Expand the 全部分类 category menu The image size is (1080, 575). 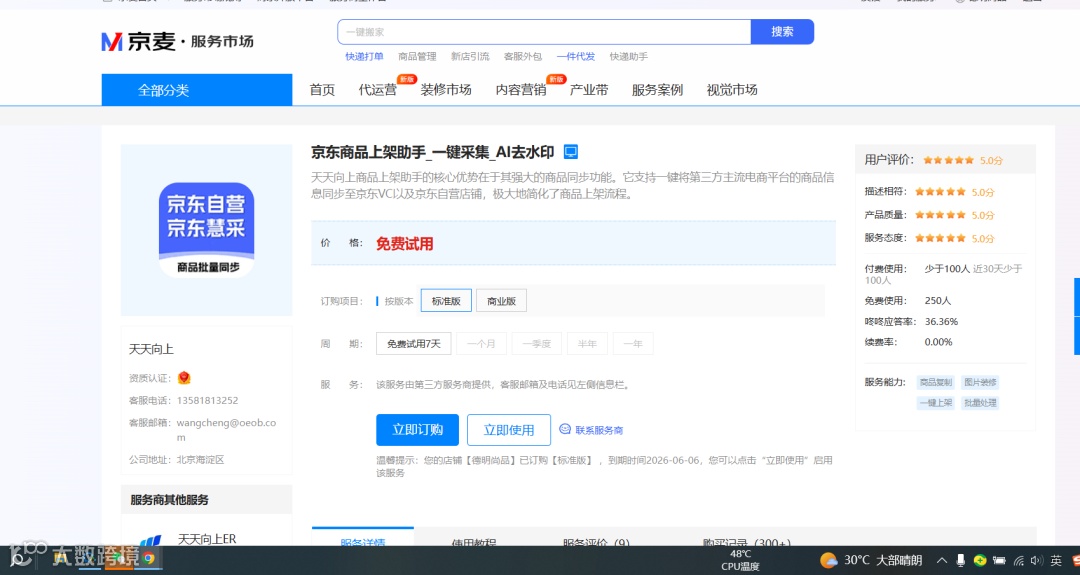[x=197, y=90]
